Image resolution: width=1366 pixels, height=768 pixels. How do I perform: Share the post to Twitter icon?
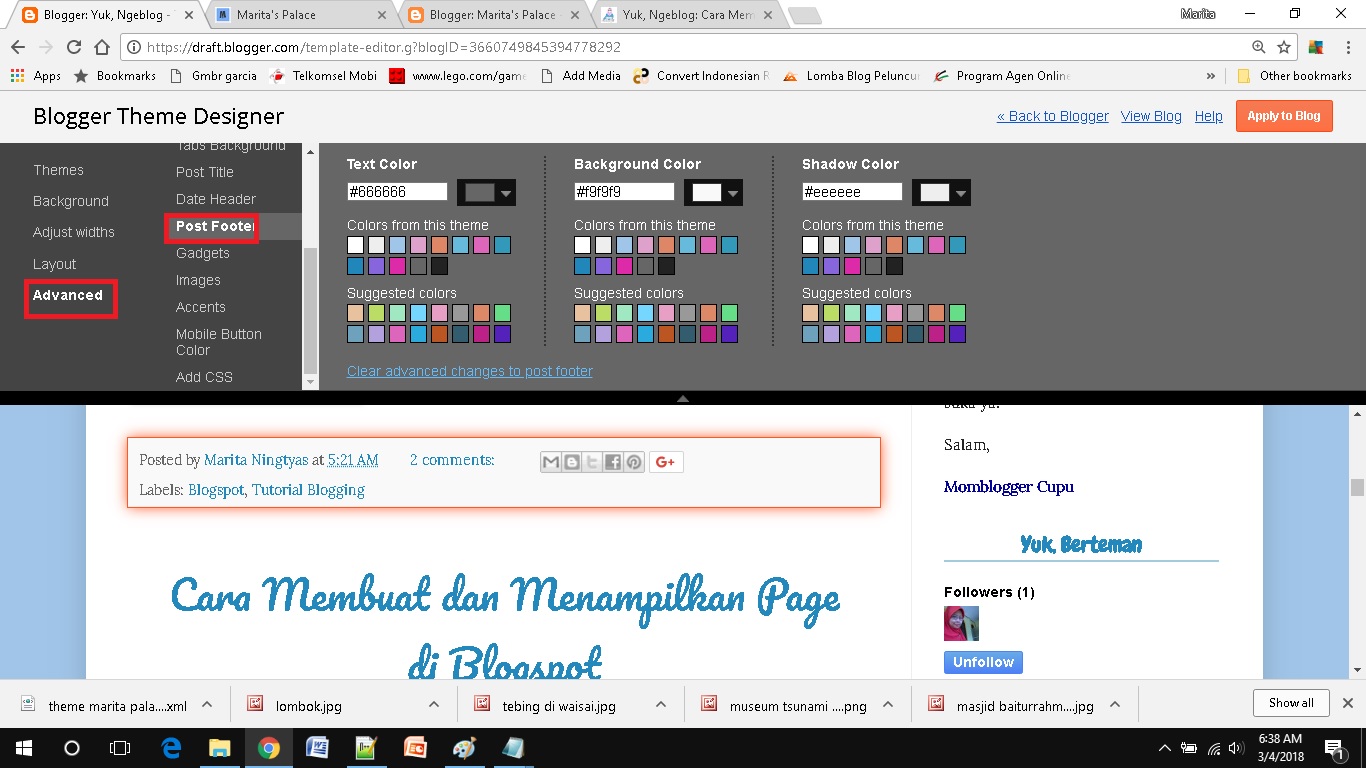pyautogui.click(x=592, y=462)
